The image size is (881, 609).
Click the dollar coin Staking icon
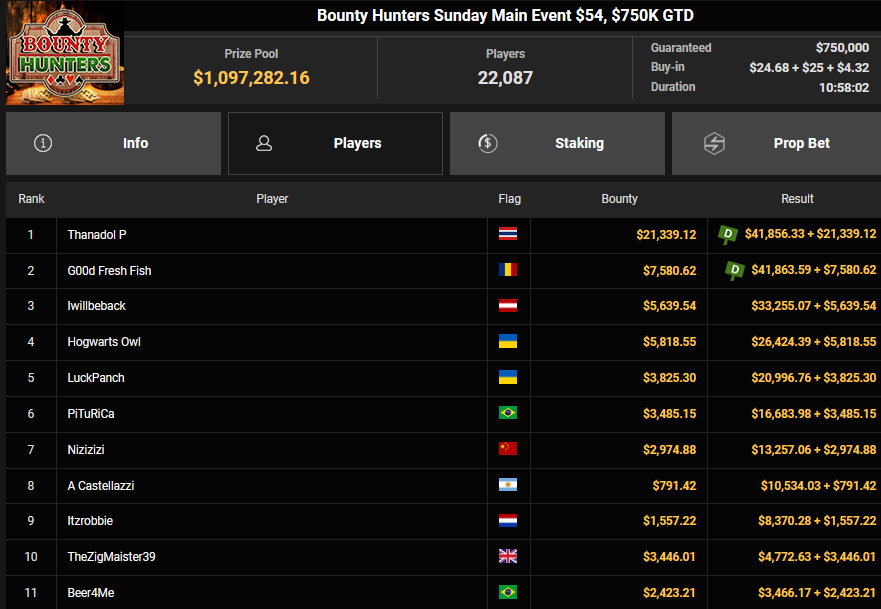[487, 143]
